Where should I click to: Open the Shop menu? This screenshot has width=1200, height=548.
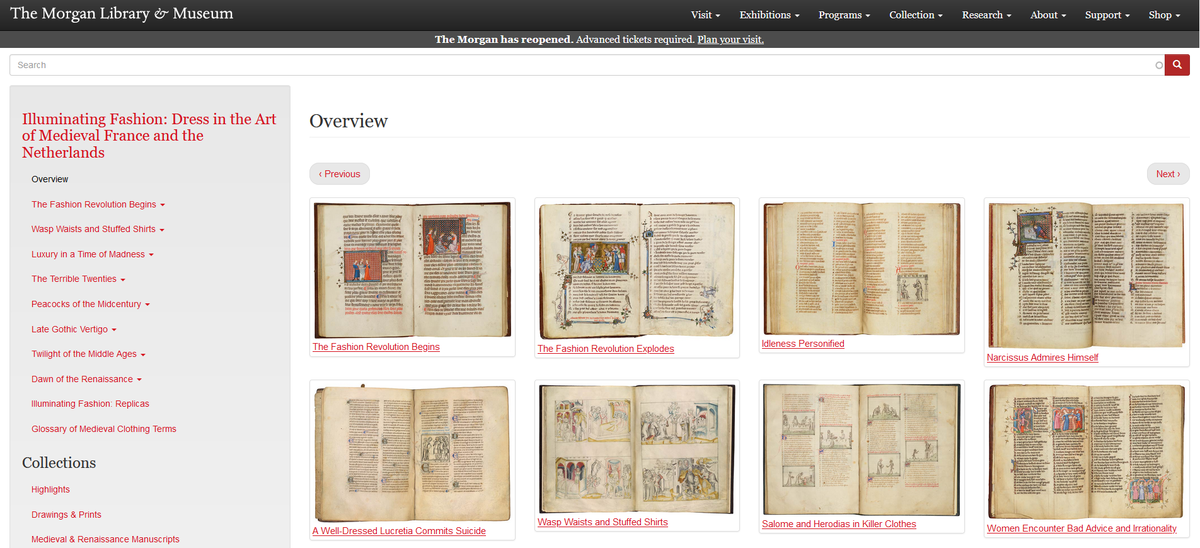(x=1164, y=15)
